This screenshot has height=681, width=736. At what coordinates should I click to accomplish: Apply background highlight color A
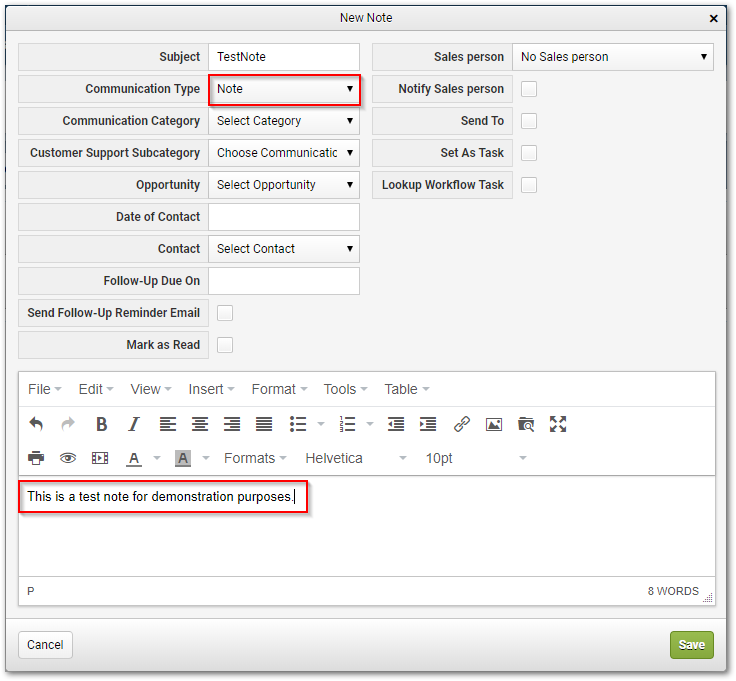[183, 459]
